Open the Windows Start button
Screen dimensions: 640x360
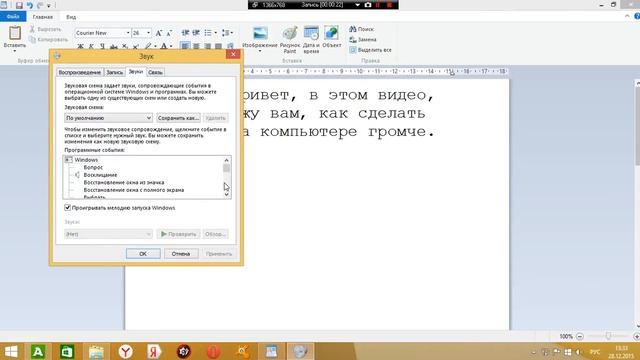pos(11,351)
